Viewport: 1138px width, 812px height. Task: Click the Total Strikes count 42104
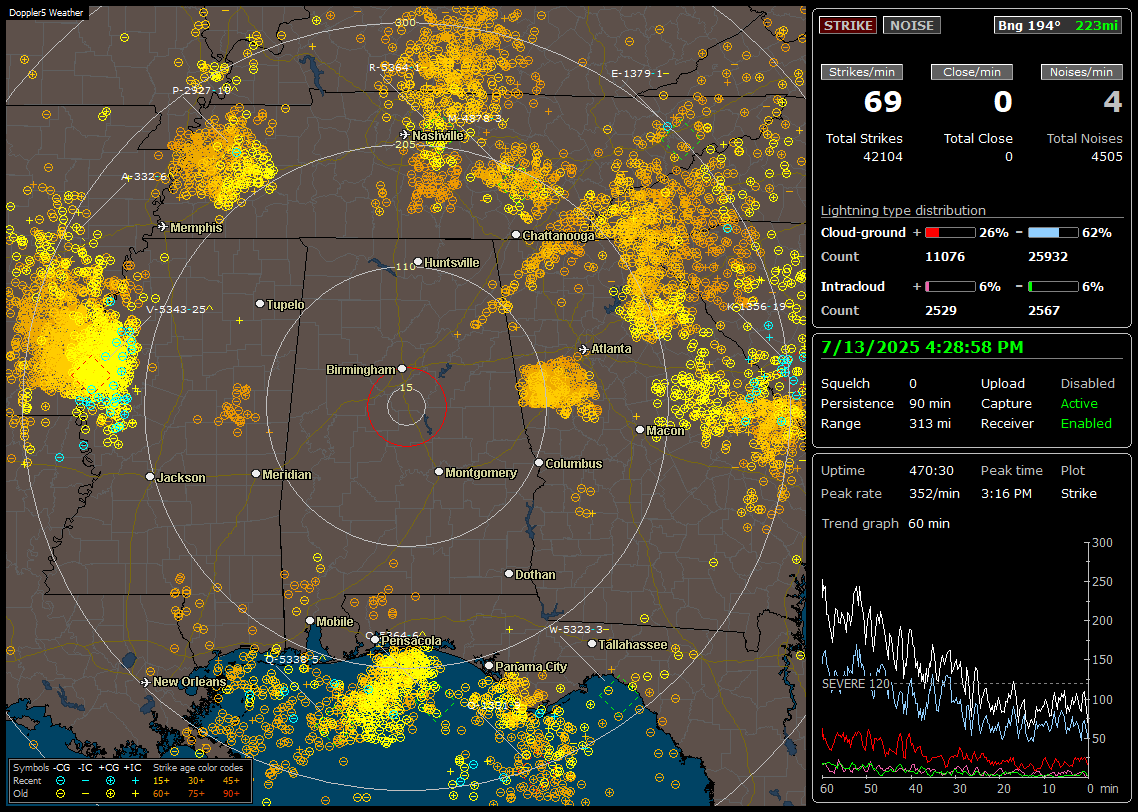click(x=883, y=157)
